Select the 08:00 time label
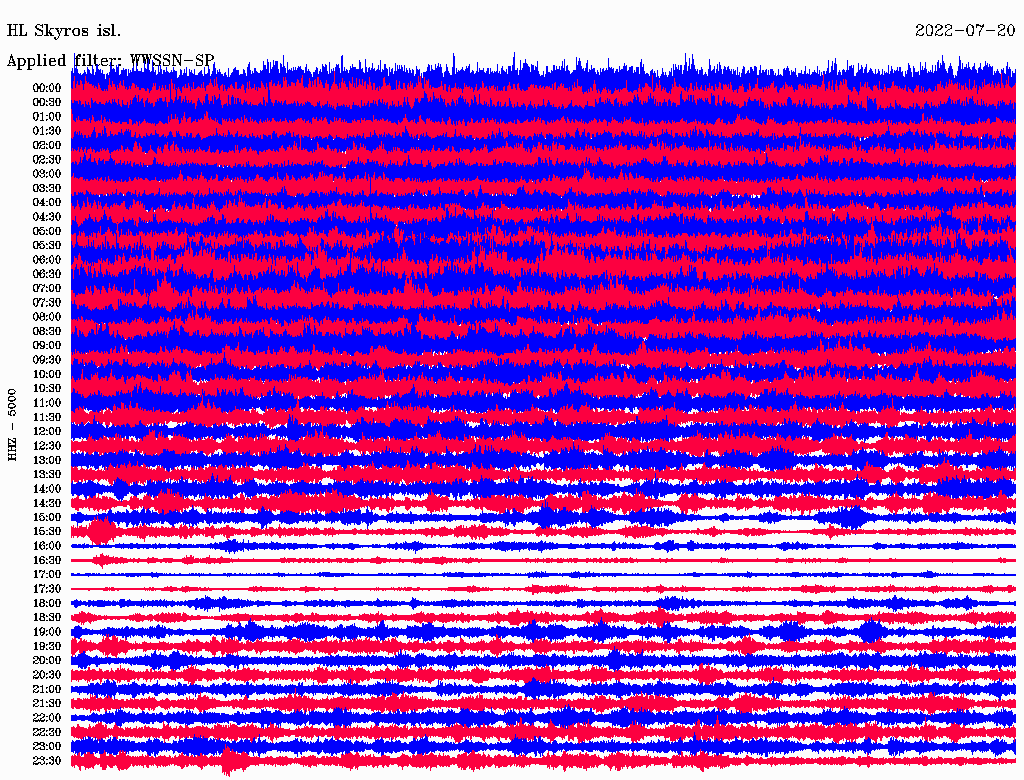 (x=47, y=317)
